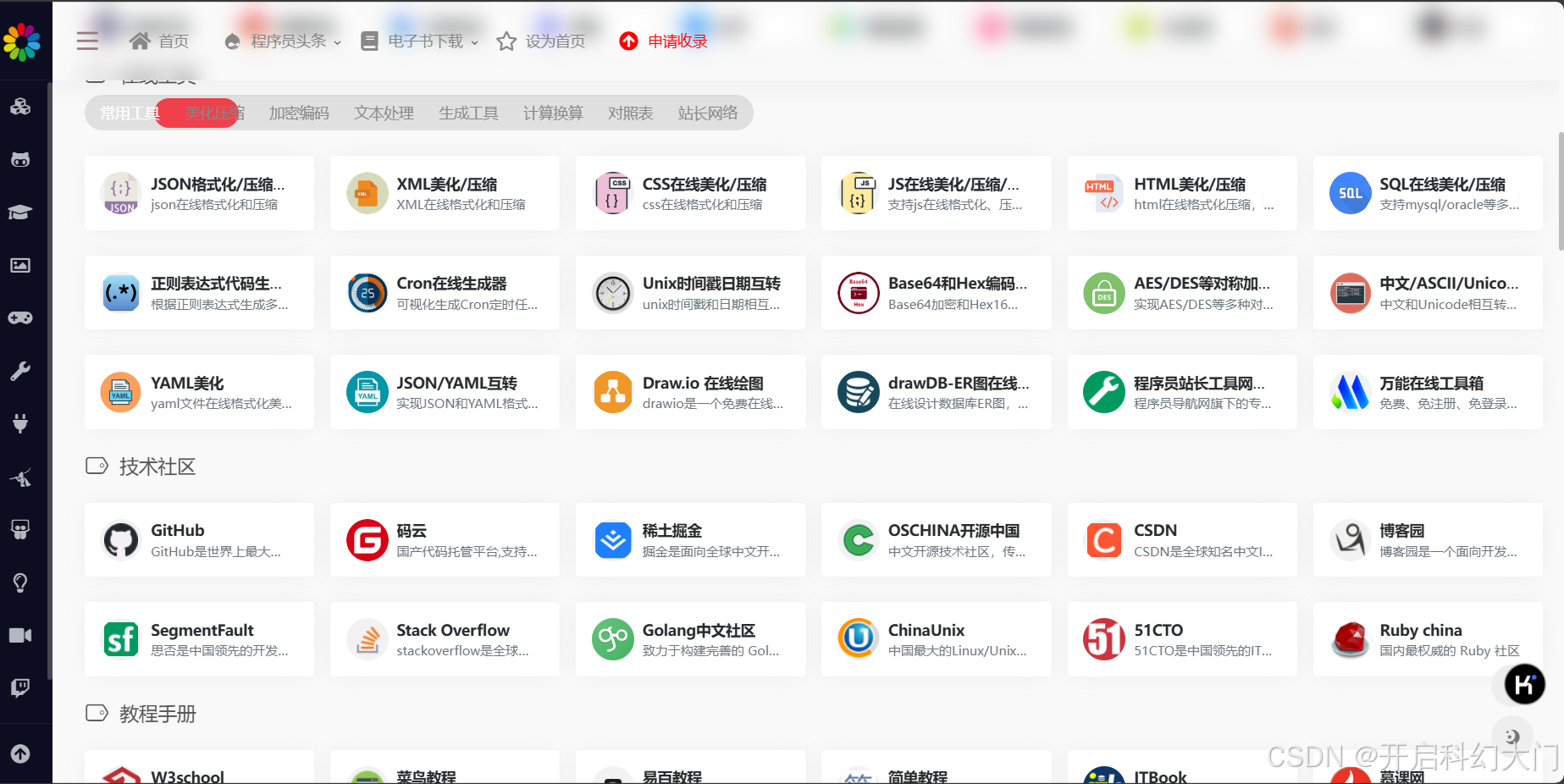Open Unix时间戳日期互转 tool card
Screen dimensions: 1564x784
690,293
